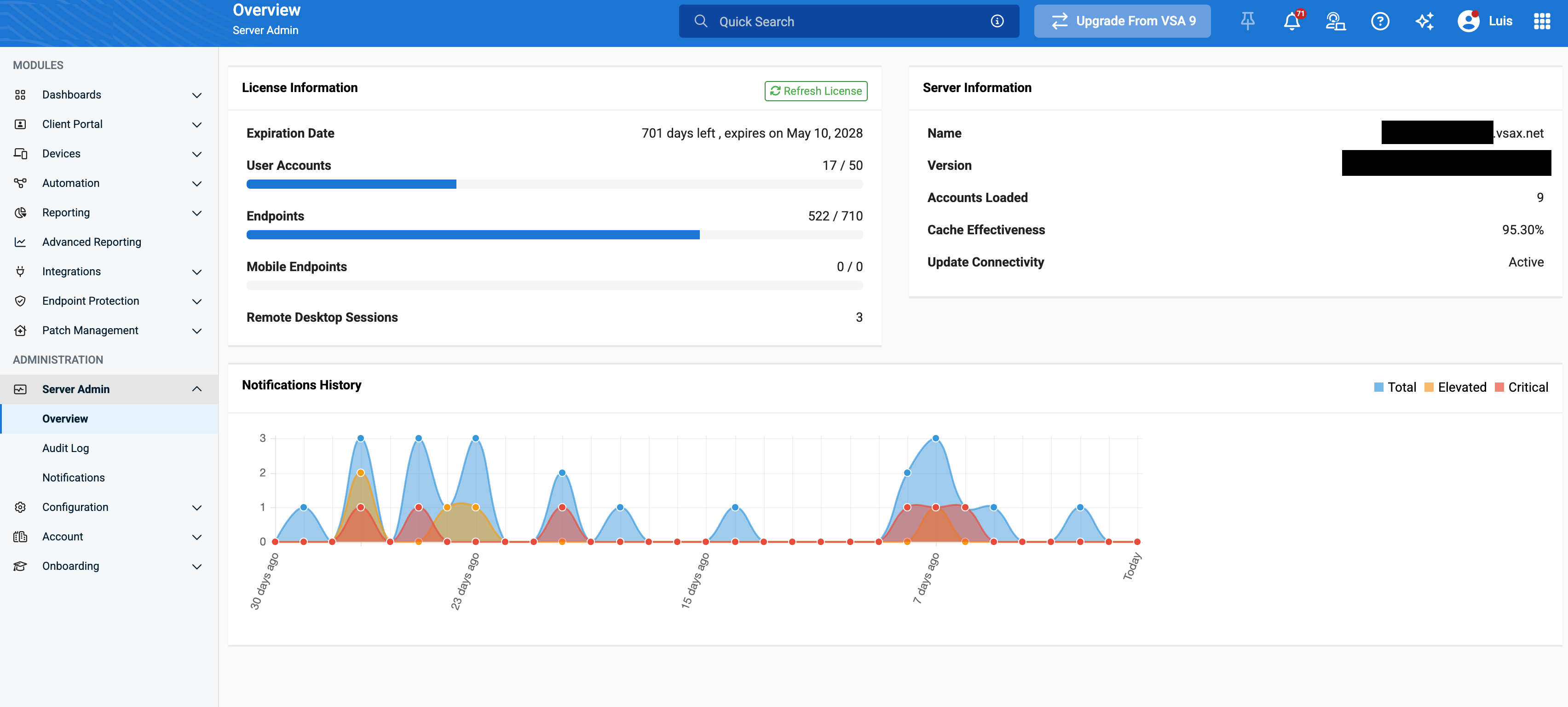Click the Refresh License button
This screenshot has height=707, width=1568.
click(816, 91)
